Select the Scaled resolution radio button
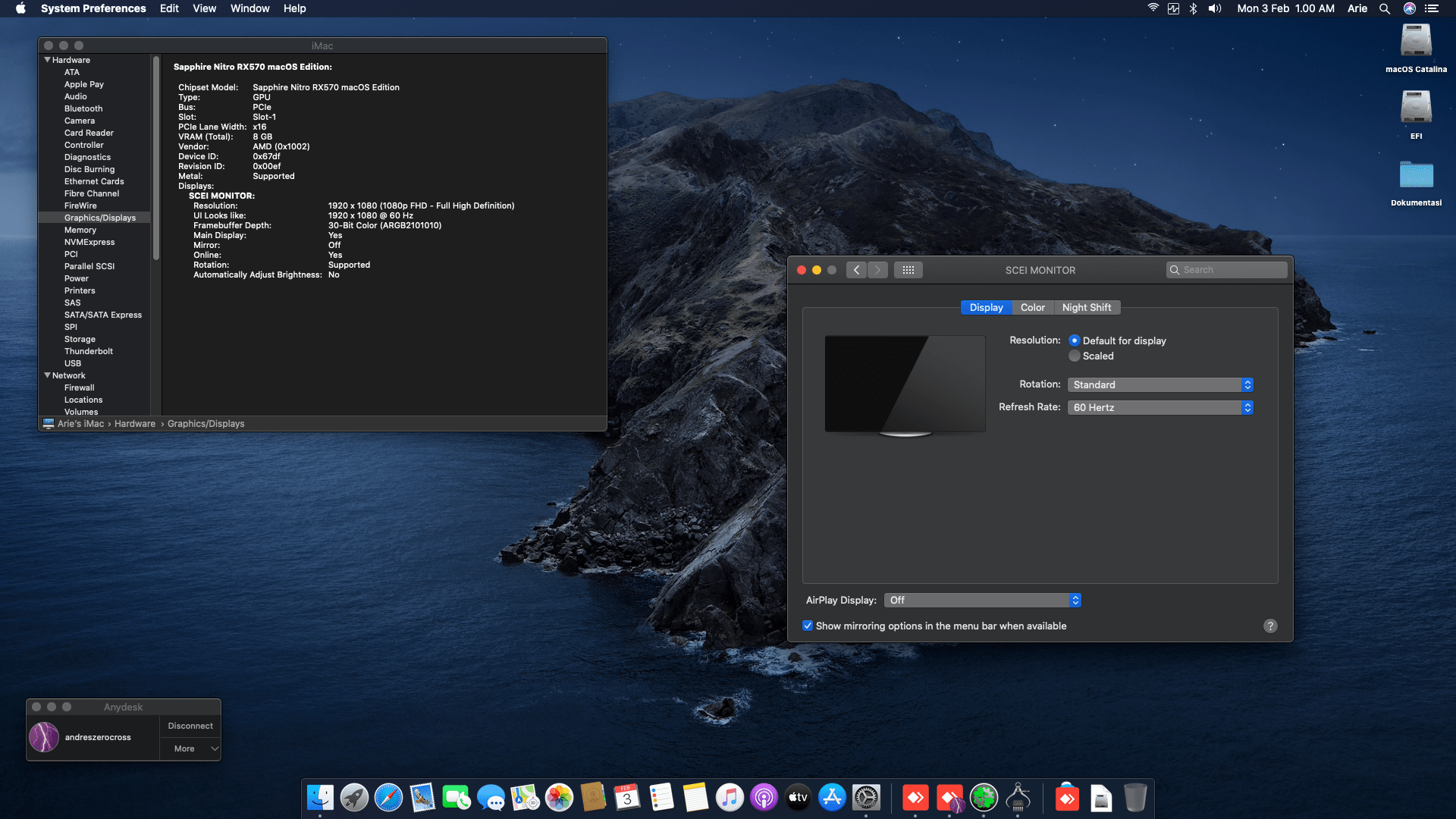 (1075, 356)
